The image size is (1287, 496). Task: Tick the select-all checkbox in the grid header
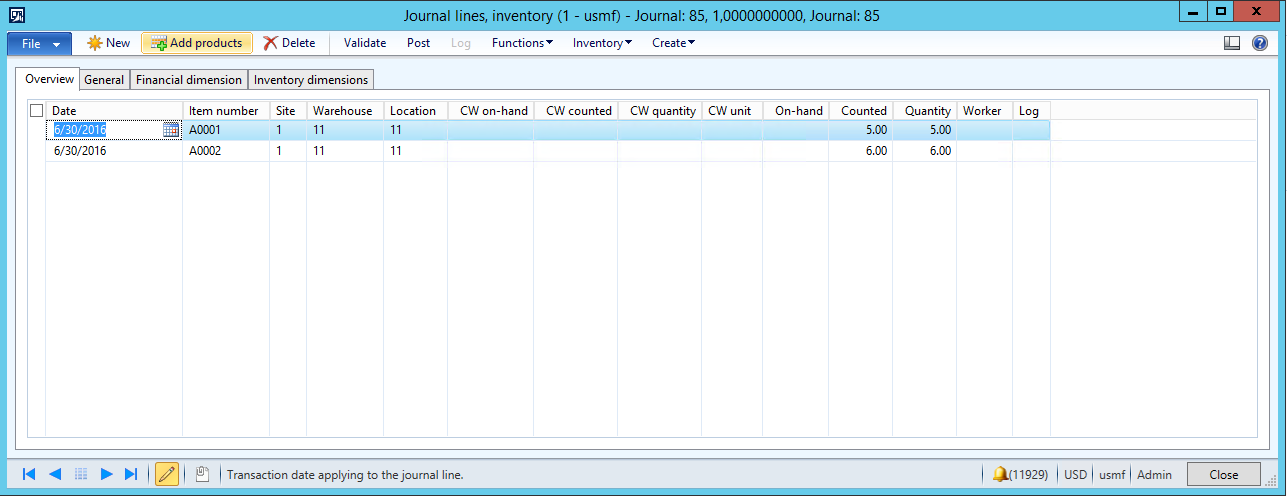37,111
